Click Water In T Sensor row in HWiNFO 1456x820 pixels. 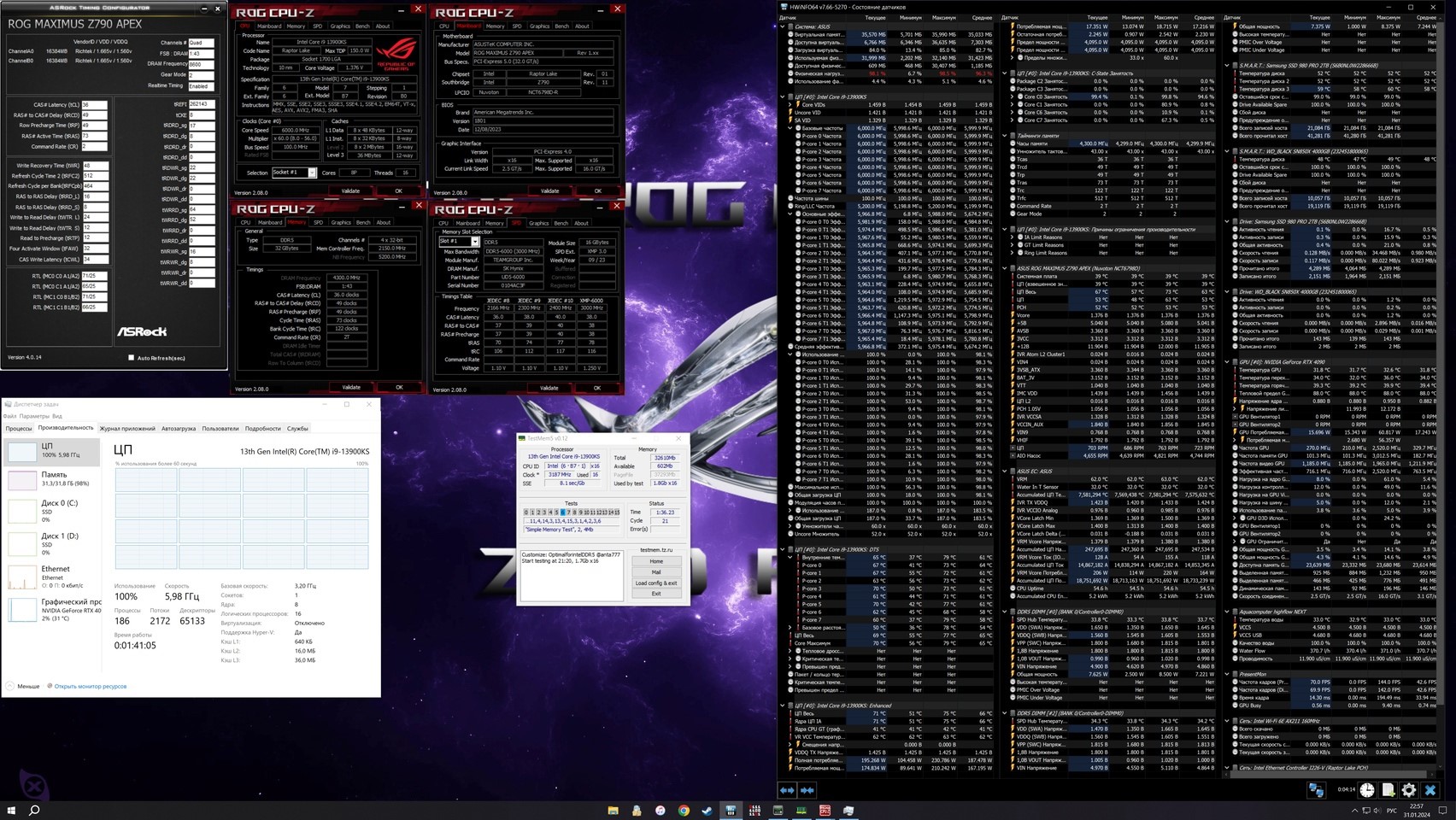pos(1114,487)
